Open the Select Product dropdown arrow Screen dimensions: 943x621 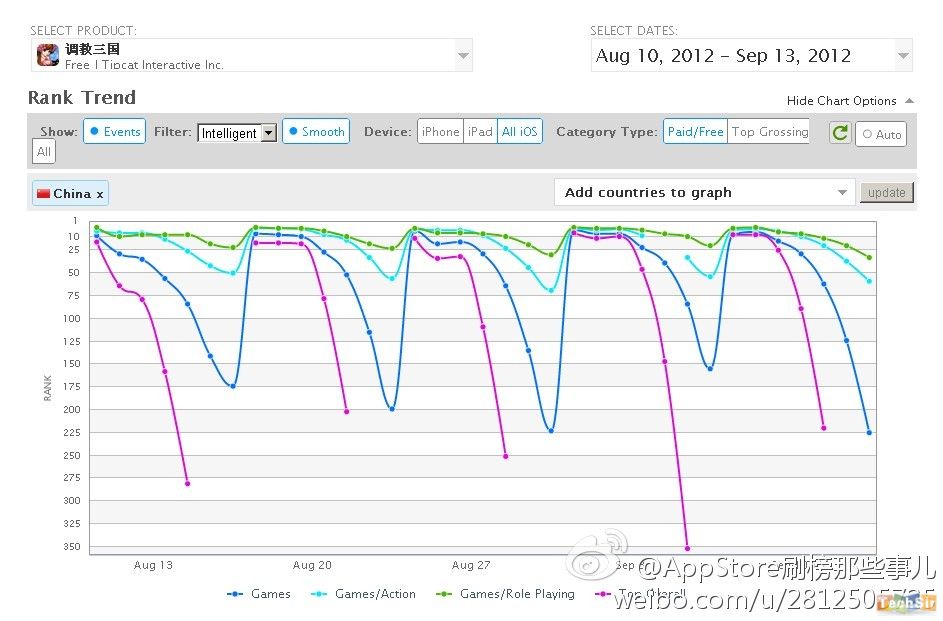tap(463, 55)
